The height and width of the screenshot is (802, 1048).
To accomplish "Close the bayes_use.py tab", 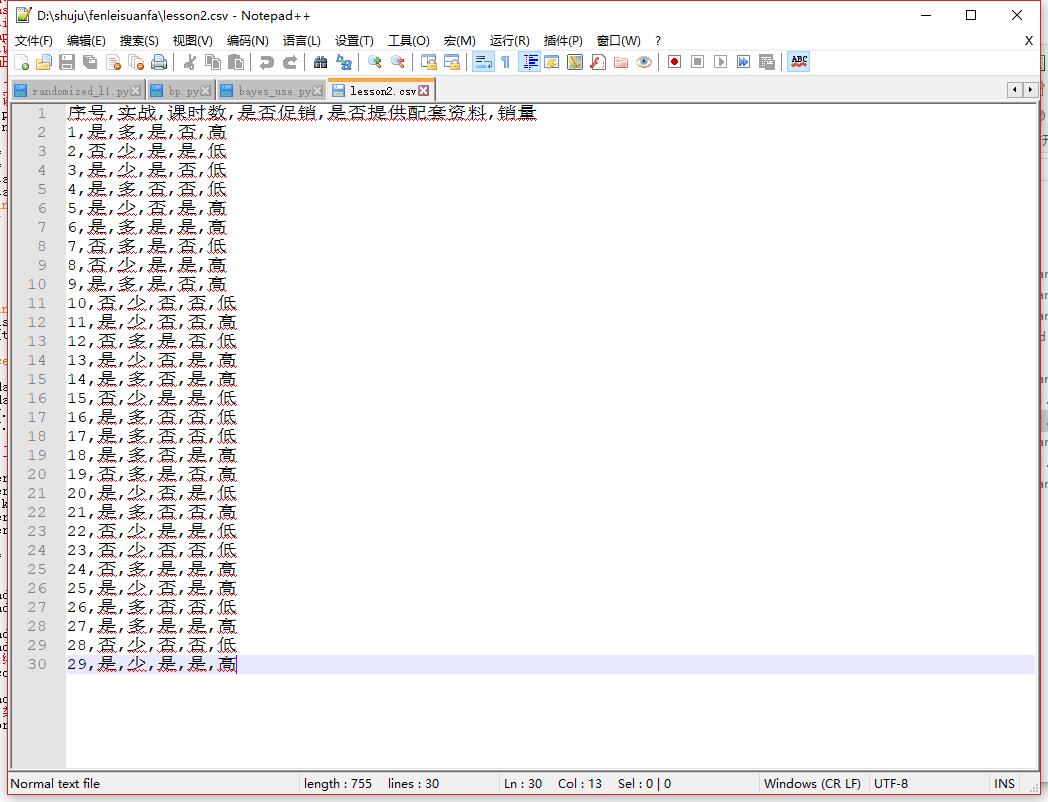I will pyautogui.click(x=318, y=91).
